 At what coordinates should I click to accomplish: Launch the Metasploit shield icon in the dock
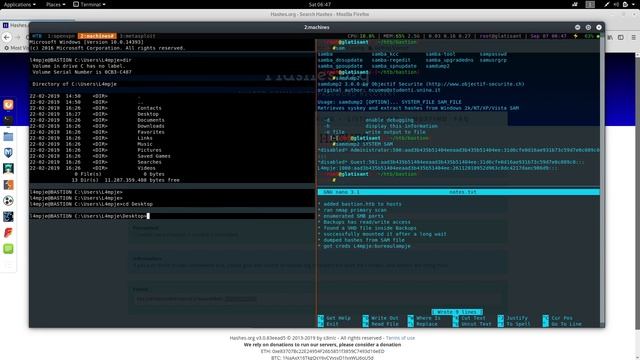coord(8,153)
